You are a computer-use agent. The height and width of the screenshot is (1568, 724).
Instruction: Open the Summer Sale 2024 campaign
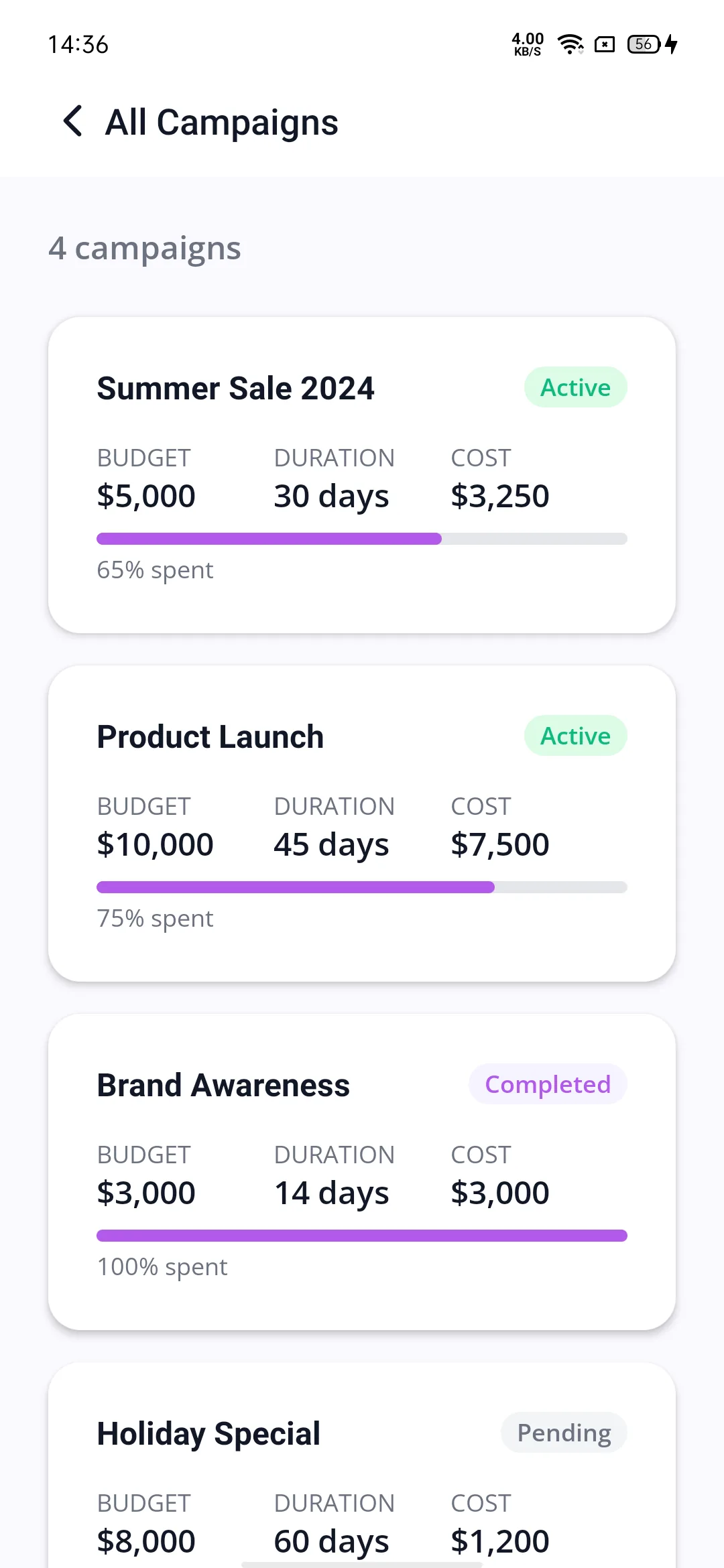[362, 475]
